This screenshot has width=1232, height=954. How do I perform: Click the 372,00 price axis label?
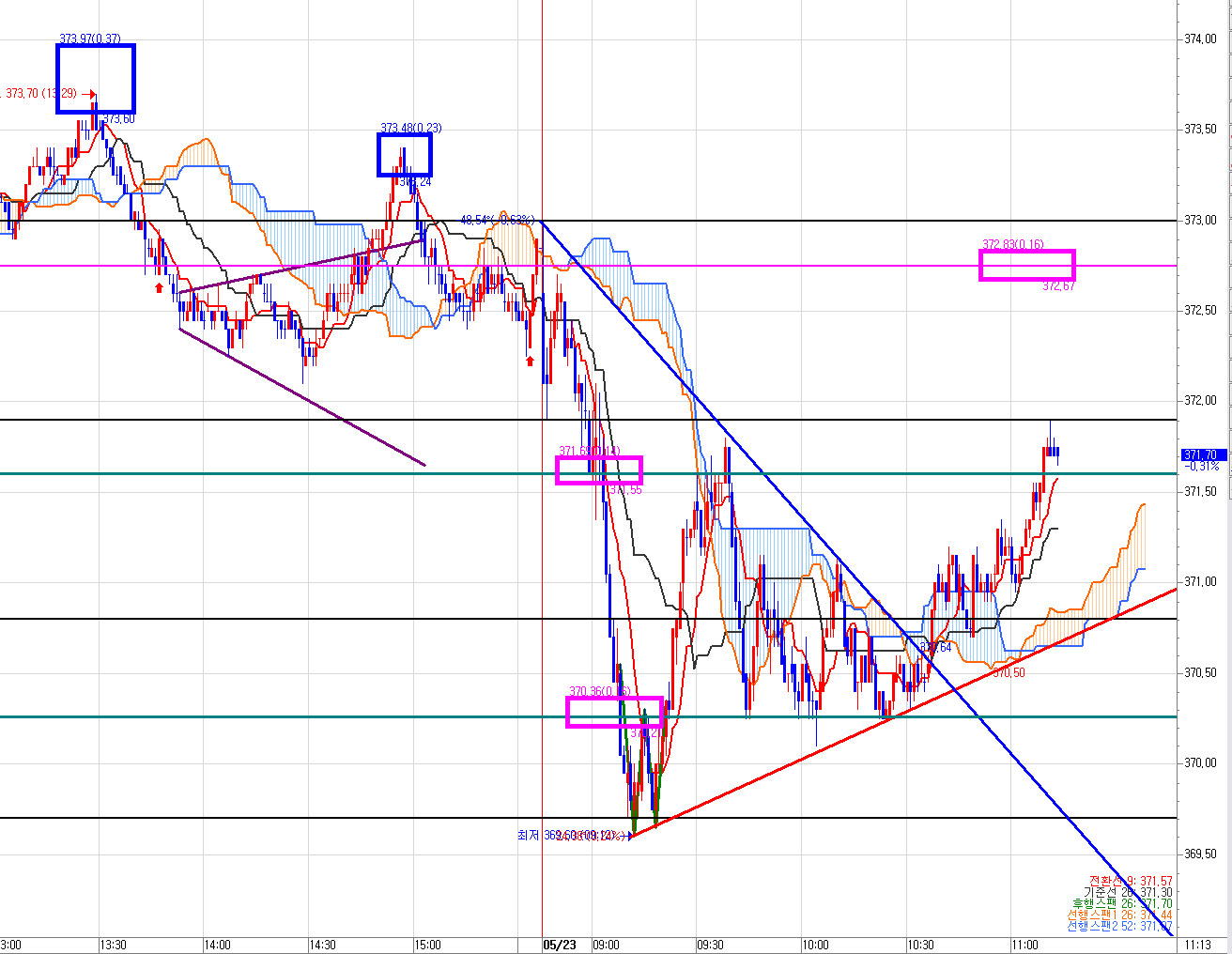pyautogui.click(x=1202, y=400)
